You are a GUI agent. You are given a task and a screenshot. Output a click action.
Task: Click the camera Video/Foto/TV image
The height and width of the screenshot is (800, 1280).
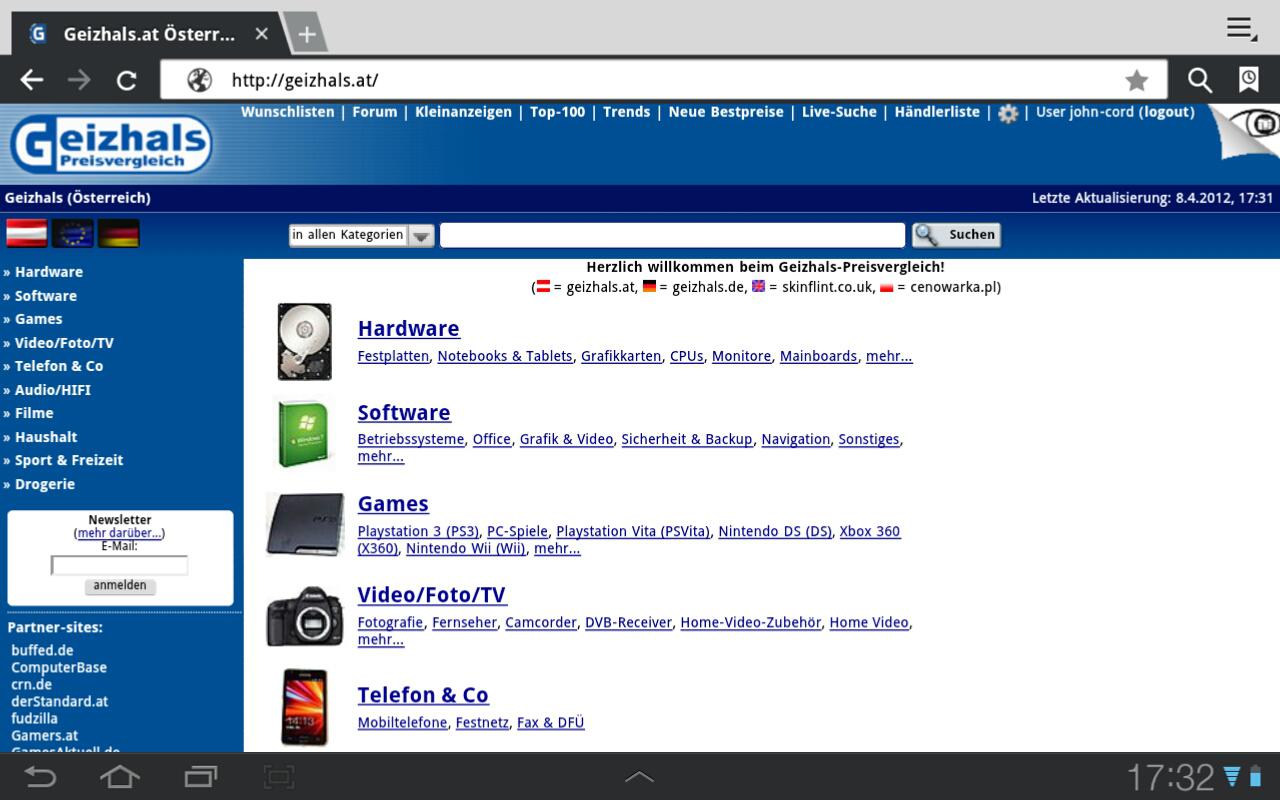tap(305, 615)
